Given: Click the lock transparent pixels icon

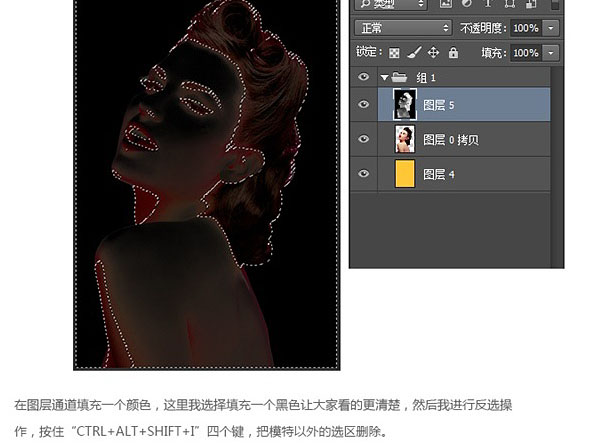Looking at the screenshot, I should pos(394,53).
